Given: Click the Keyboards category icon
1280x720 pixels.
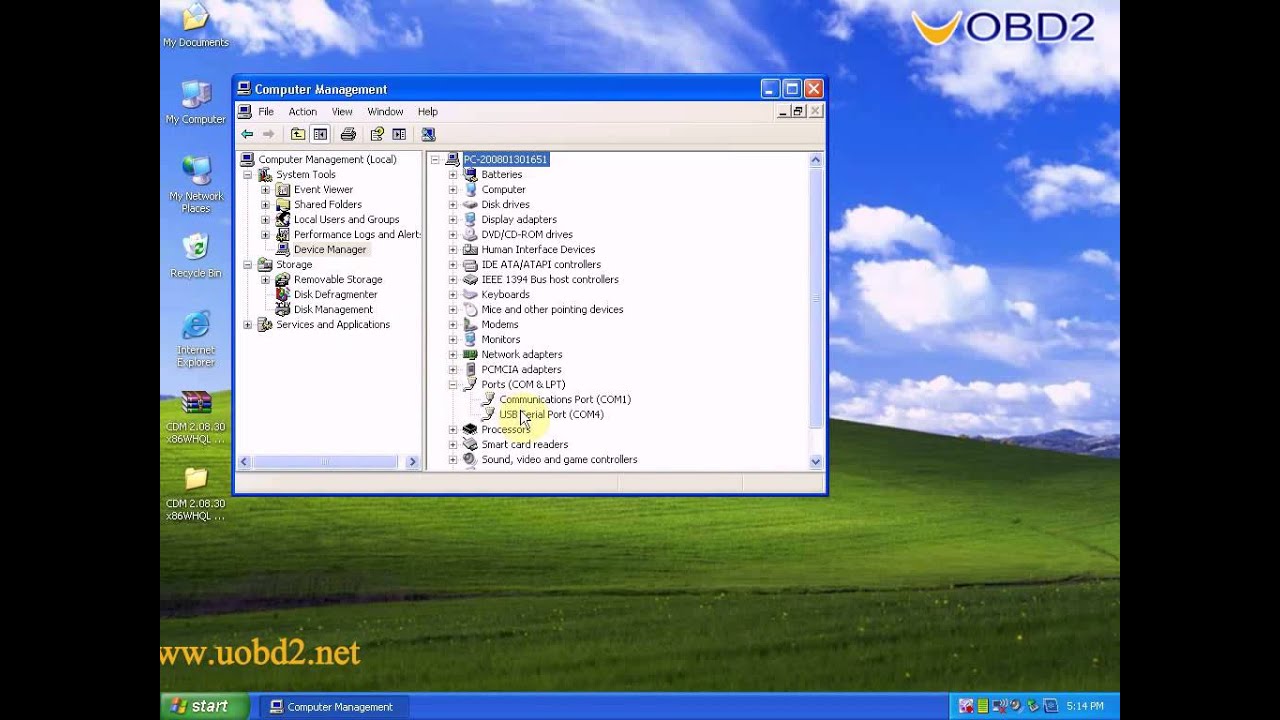Looking at the screenshot, I should click(x=470, y=294).
